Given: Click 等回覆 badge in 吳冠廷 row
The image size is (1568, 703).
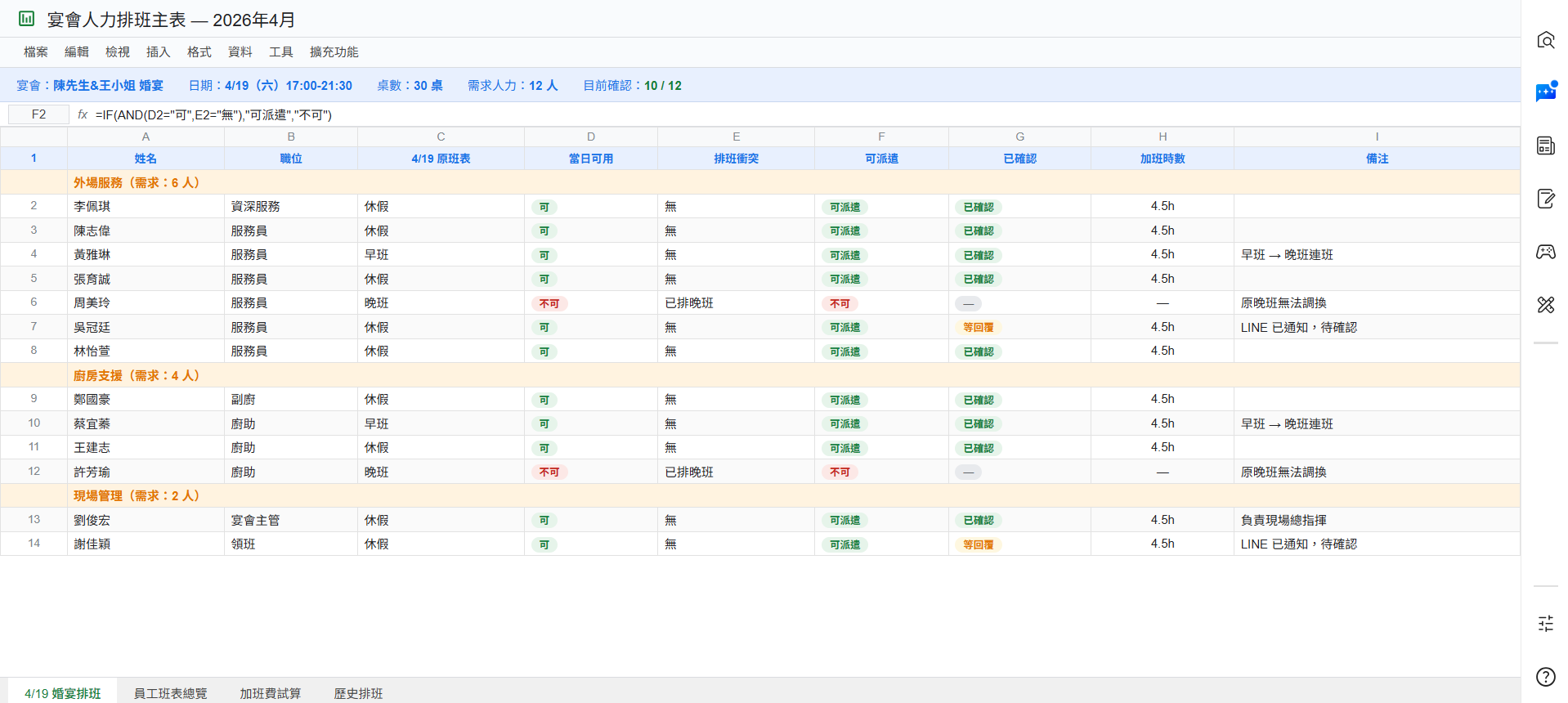Looking at the screenshot, I should point(978,328).
